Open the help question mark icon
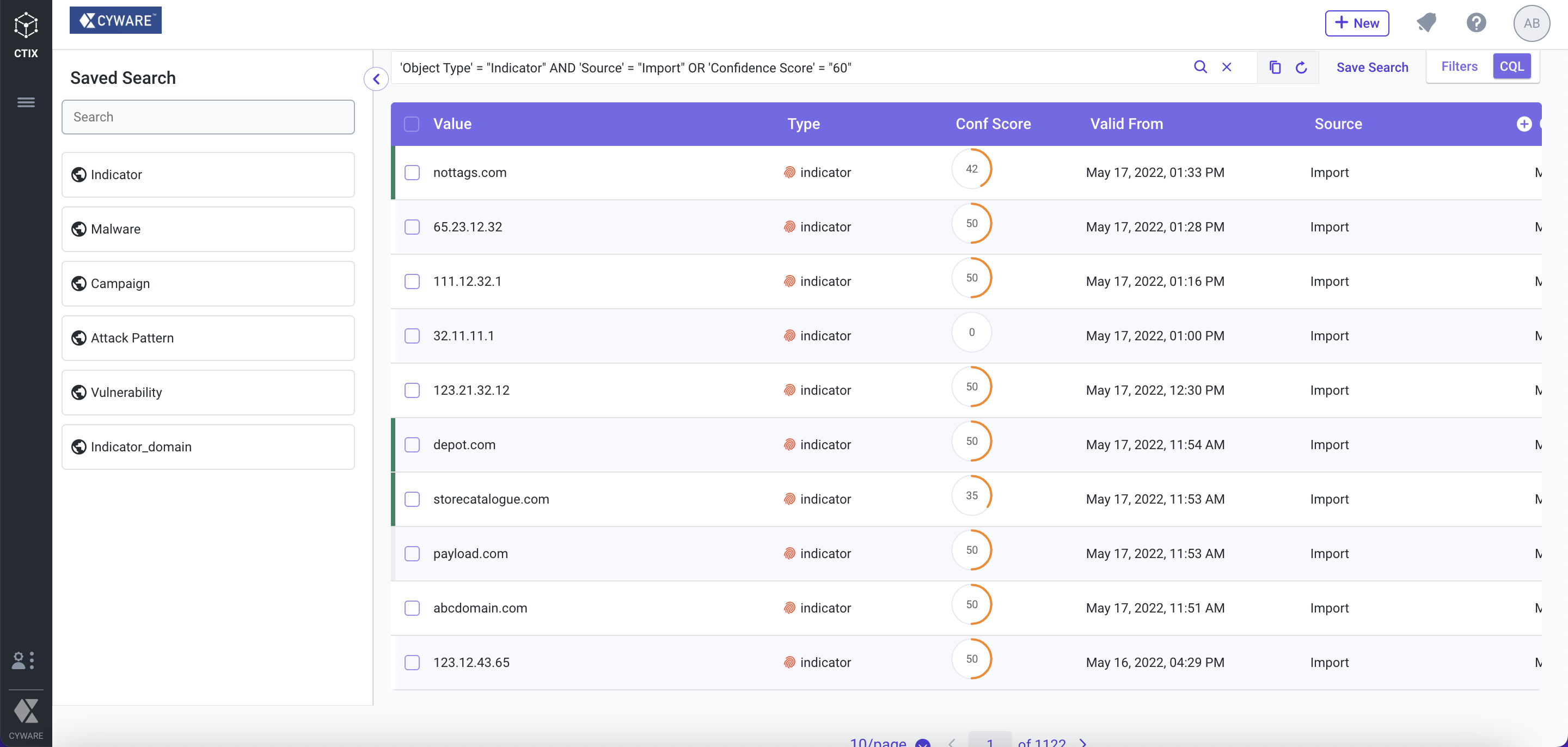The width and height of the screenshot is (1568, 747). (x=1475, y=23)
